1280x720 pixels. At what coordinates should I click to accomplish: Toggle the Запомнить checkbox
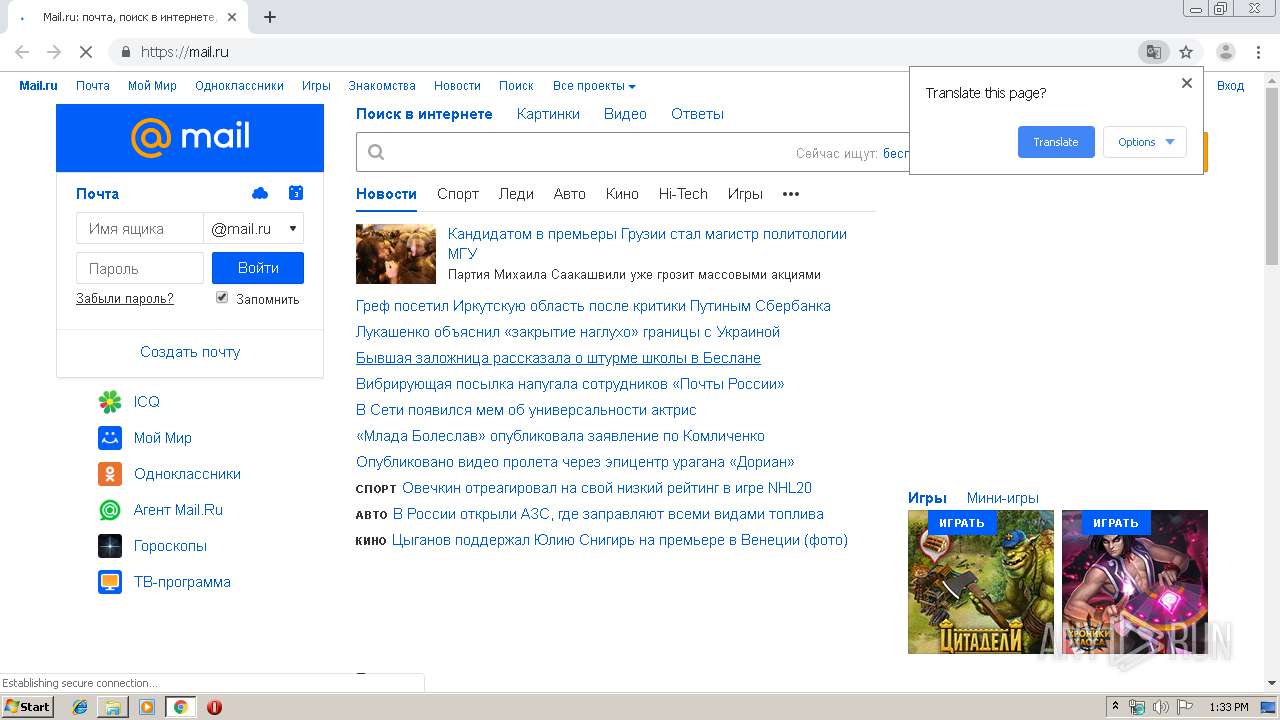pos(222,298)
